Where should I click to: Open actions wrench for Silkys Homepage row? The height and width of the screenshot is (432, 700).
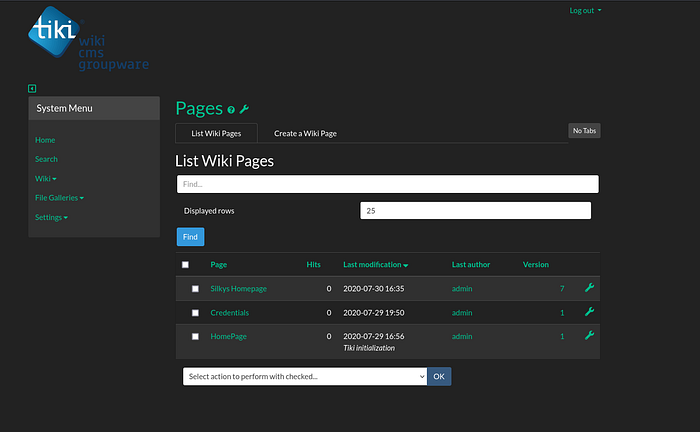tap(589, 288)
